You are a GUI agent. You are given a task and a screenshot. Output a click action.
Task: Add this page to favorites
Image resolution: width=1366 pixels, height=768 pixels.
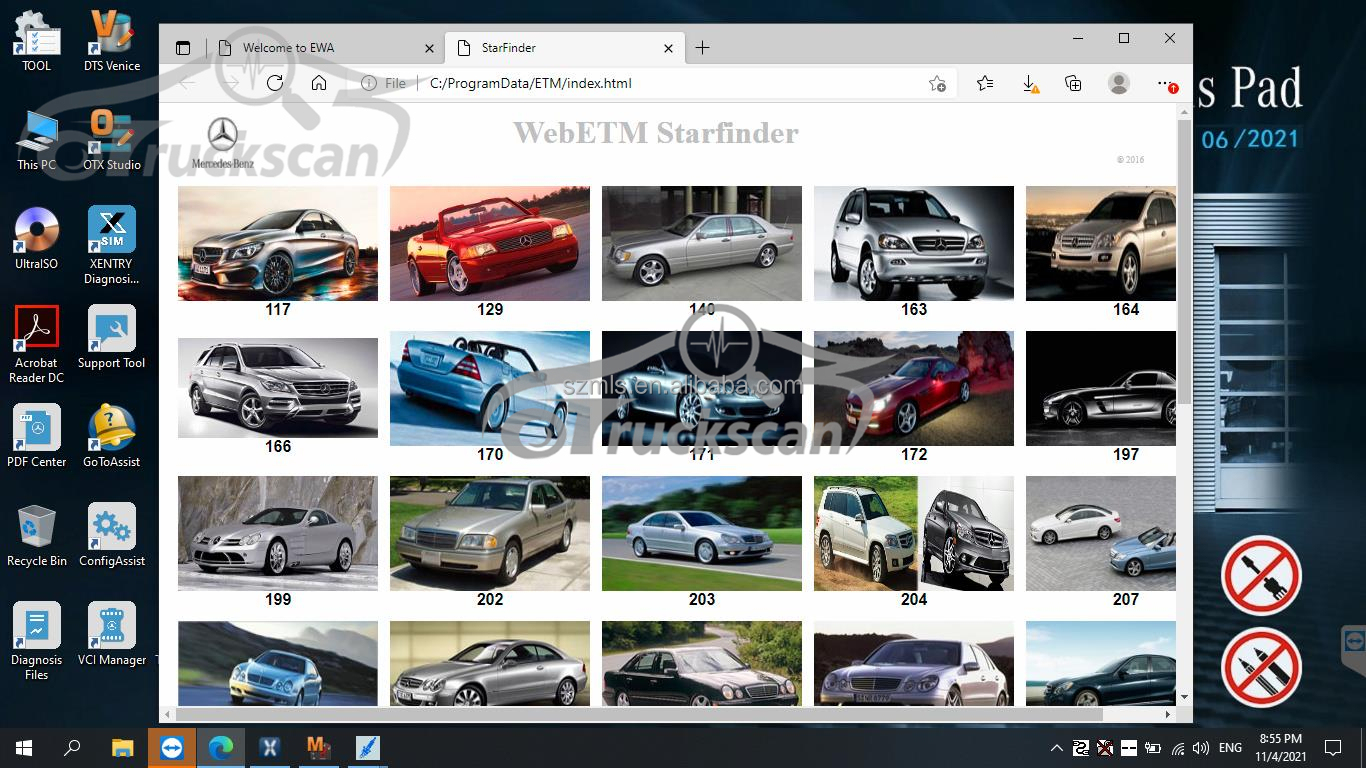937,83
